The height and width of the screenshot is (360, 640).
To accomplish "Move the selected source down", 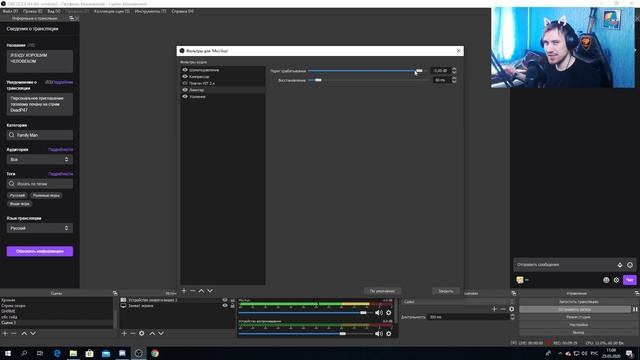I will click(161, 333).
